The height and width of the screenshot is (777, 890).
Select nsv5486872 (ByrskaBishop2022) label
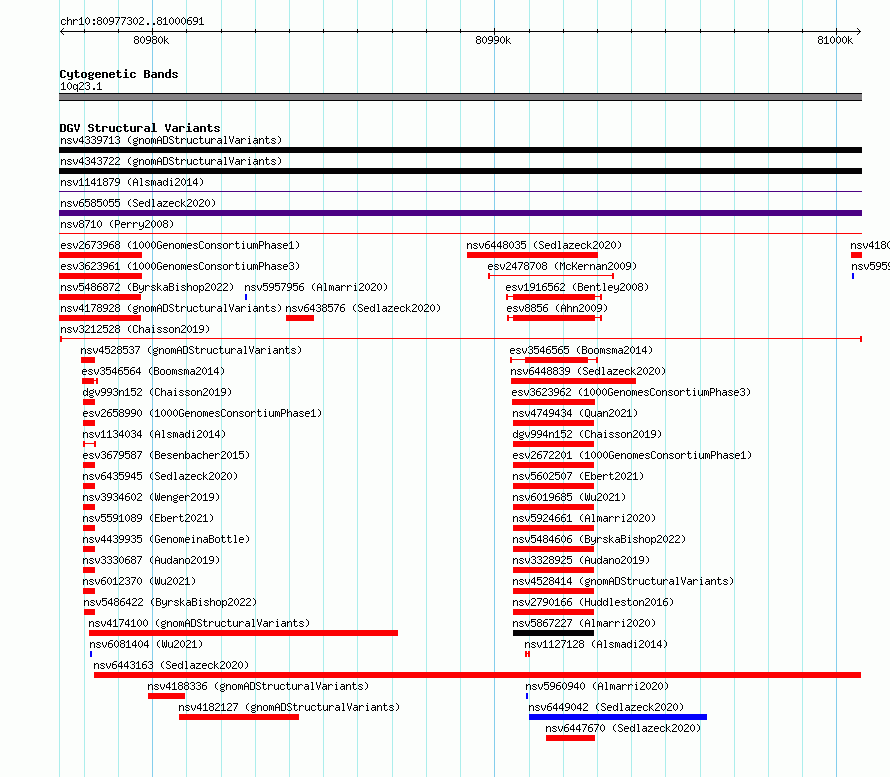point(147,287)
